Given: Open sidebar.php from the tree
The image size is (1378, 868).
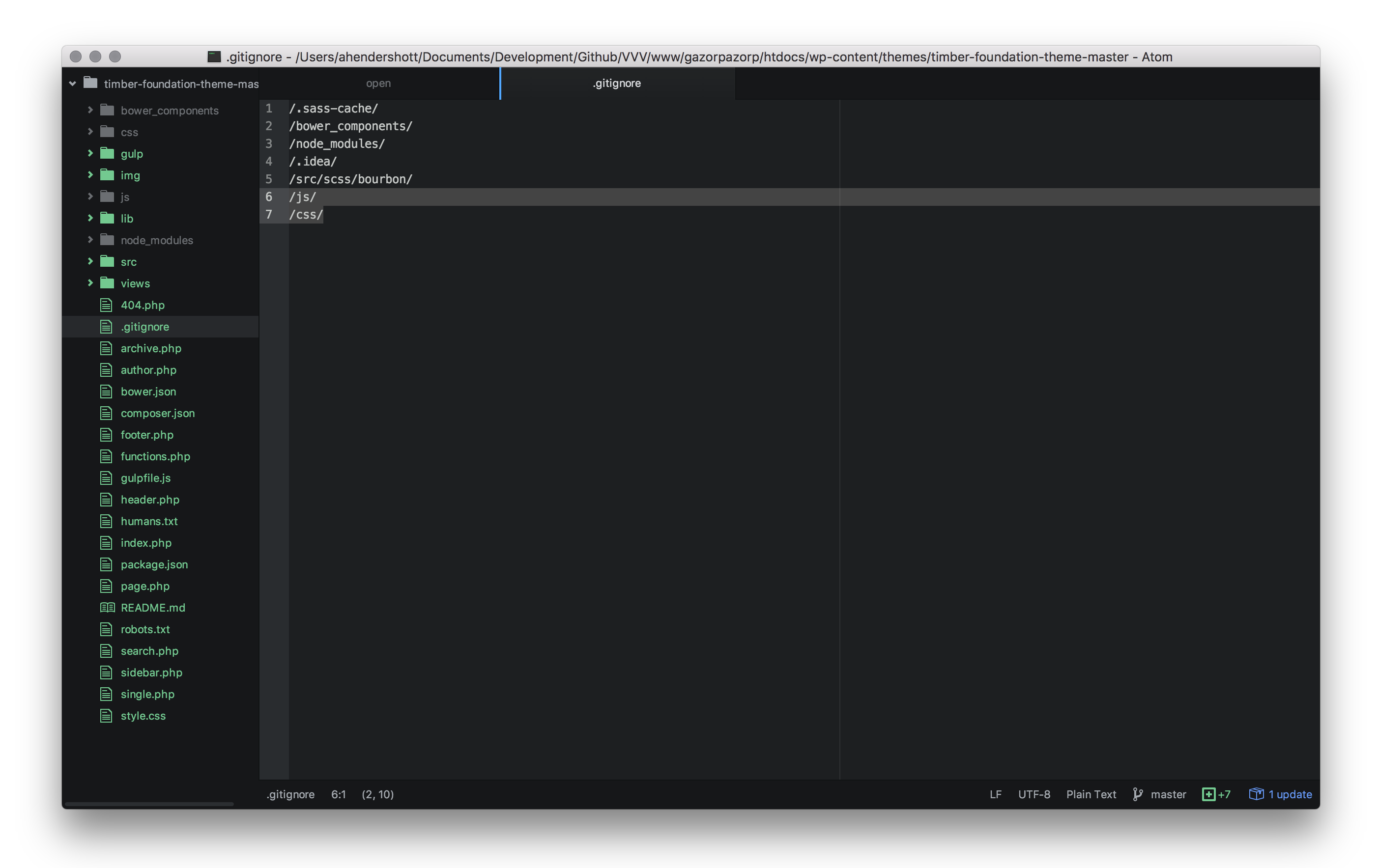Looking at the screenshot, I should 151,672.
